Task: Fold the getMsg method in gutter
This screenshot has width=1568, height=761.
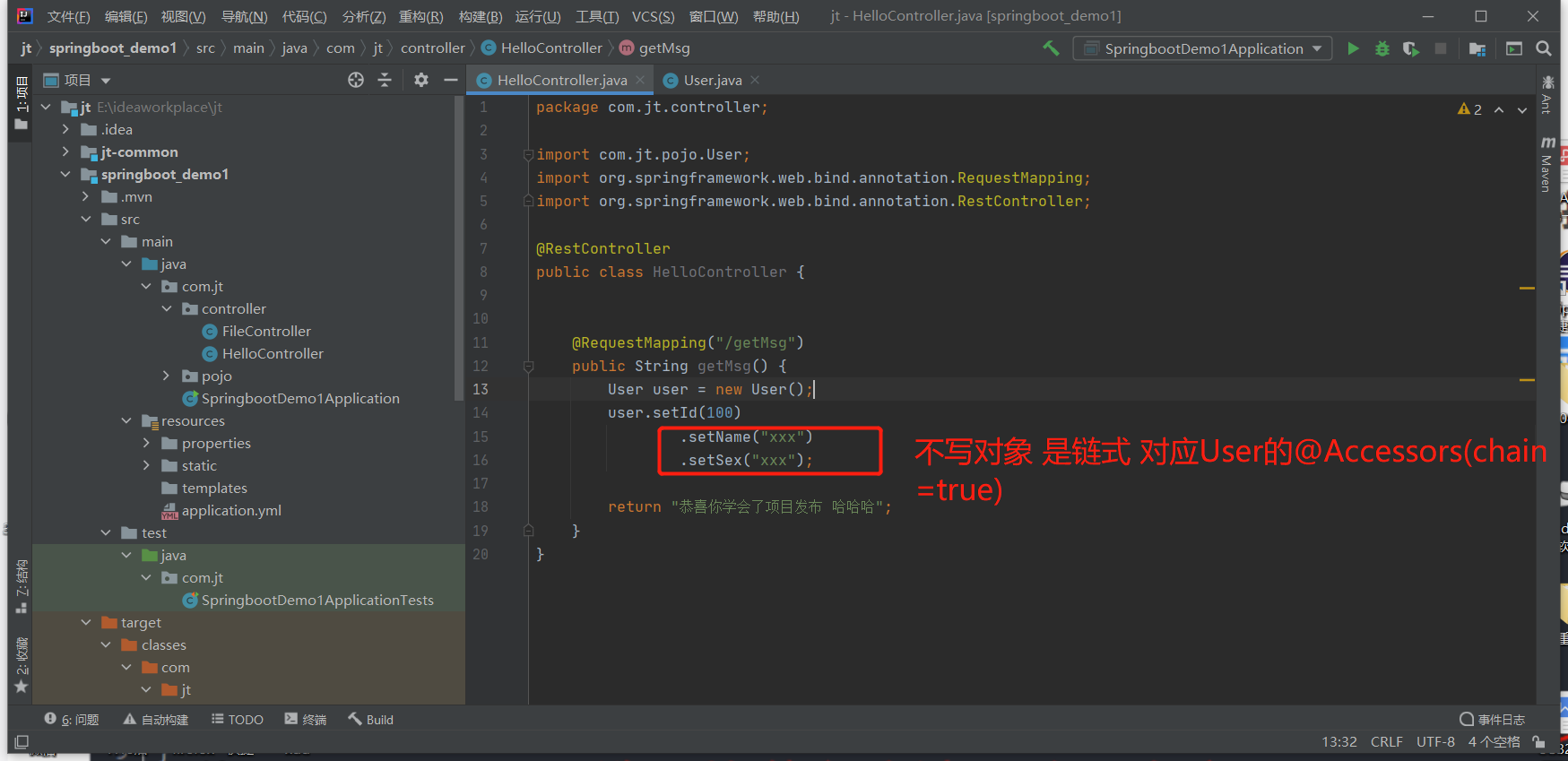Action: [x=528, y=367]
